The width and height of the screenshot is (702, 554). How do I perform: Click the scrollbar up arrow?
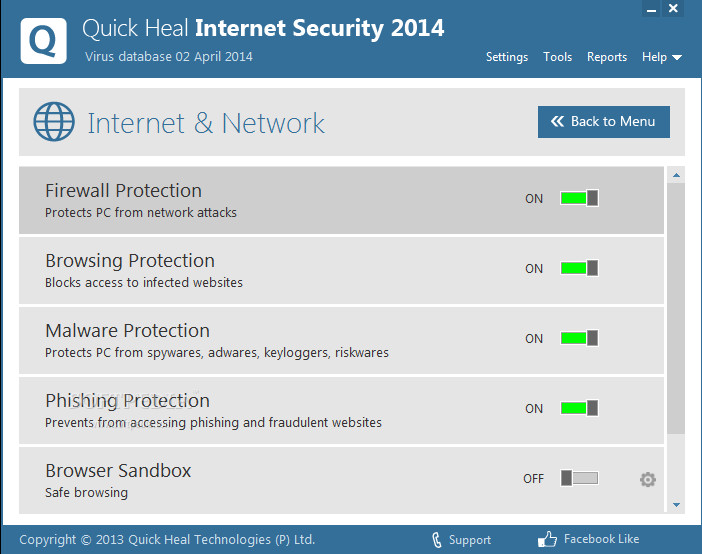click(676, 176)
